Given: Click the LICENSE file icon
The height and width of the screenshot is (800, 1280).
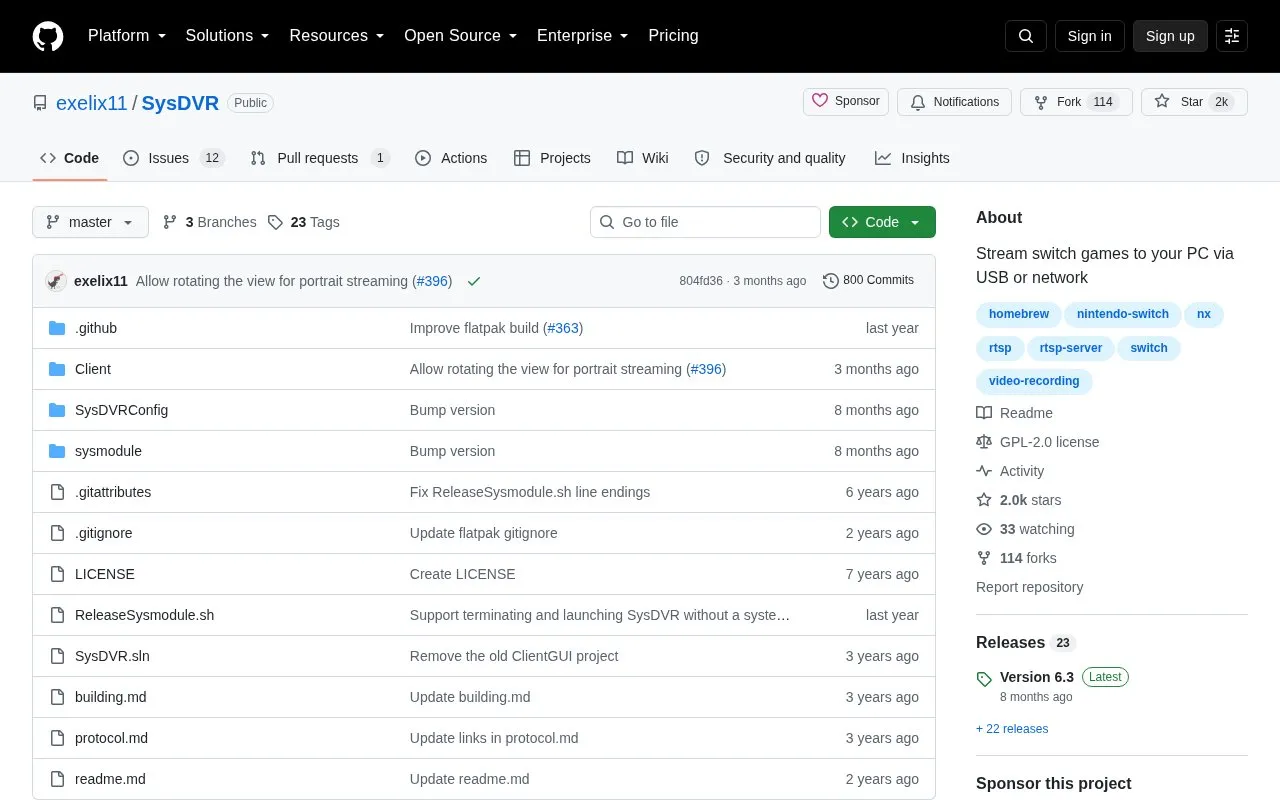Looking at the screenshot, I should point(57,574).
